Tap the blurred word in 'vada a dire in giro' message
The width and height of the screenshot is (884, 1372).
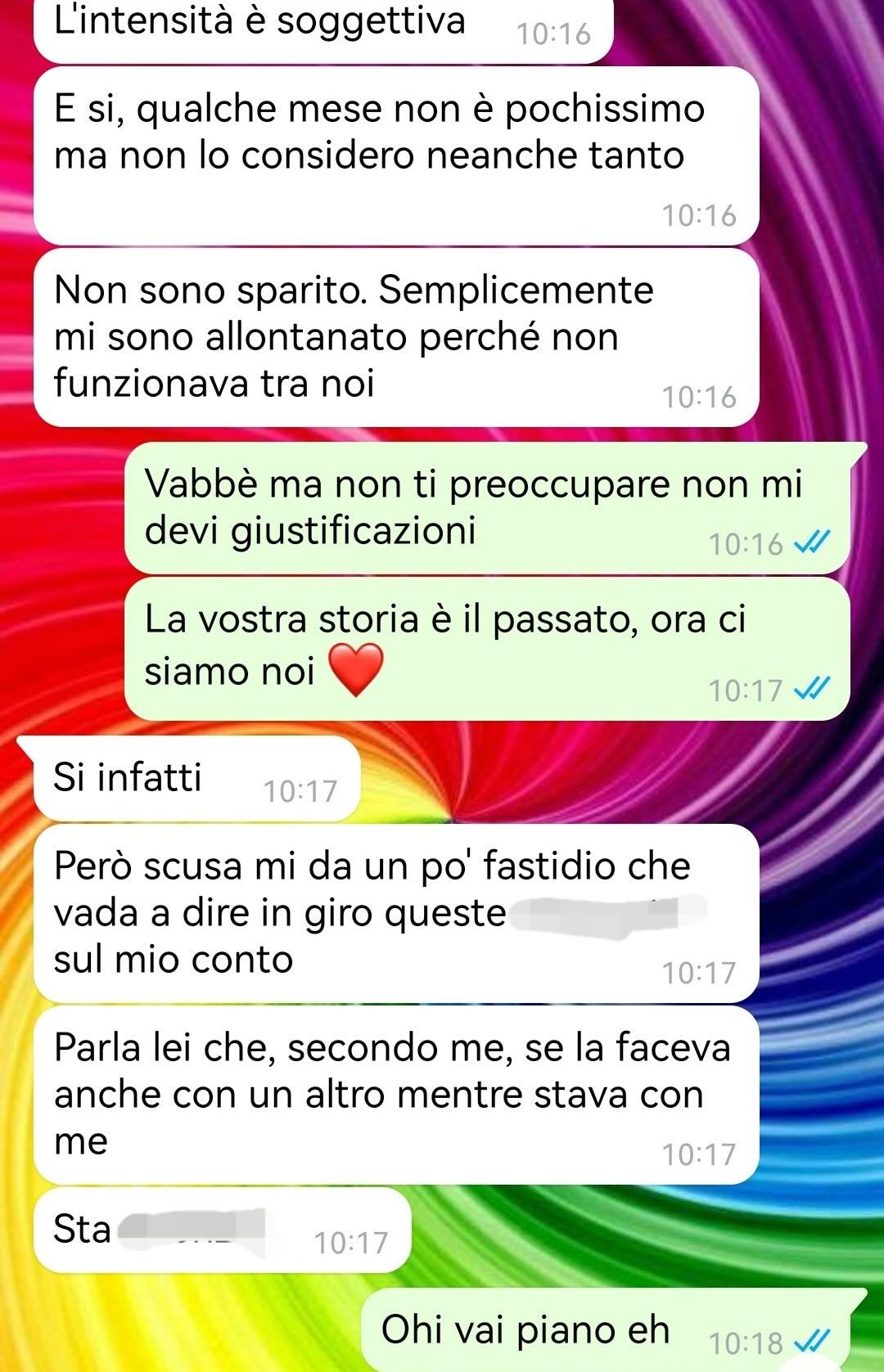click(607, 915)
